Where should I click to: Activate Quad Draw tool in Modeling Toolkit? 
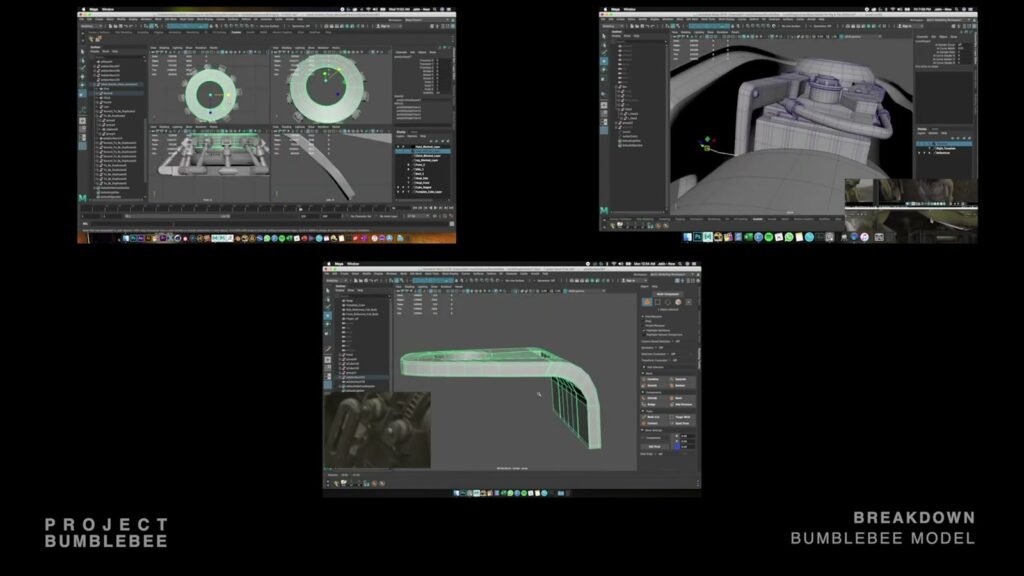click(680, 423)
